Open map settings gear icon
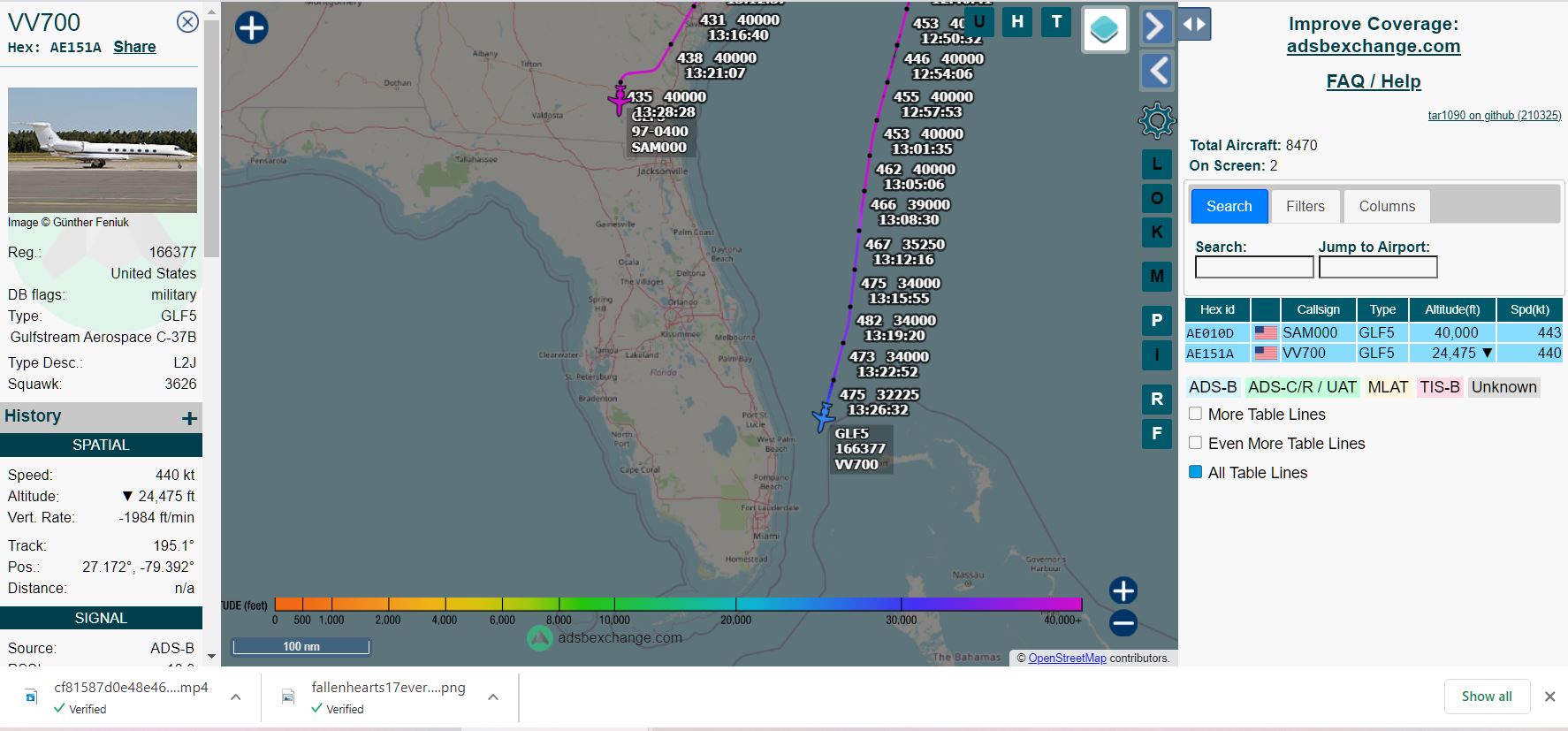The image size is (1568, 731). (x=1156, y=120)
